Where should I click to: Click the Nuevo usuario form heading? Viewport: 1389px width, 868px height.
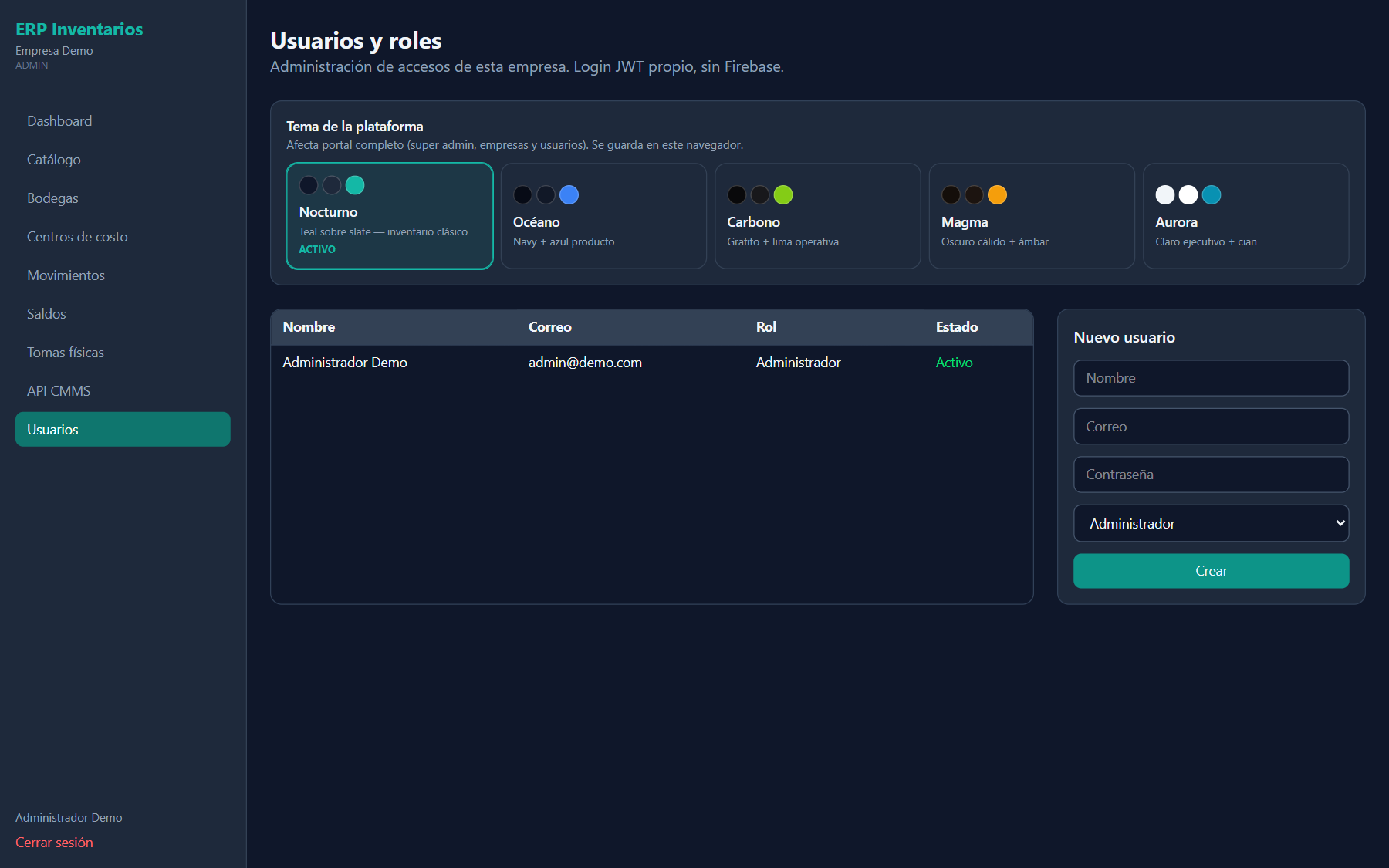click(1124, 337)
